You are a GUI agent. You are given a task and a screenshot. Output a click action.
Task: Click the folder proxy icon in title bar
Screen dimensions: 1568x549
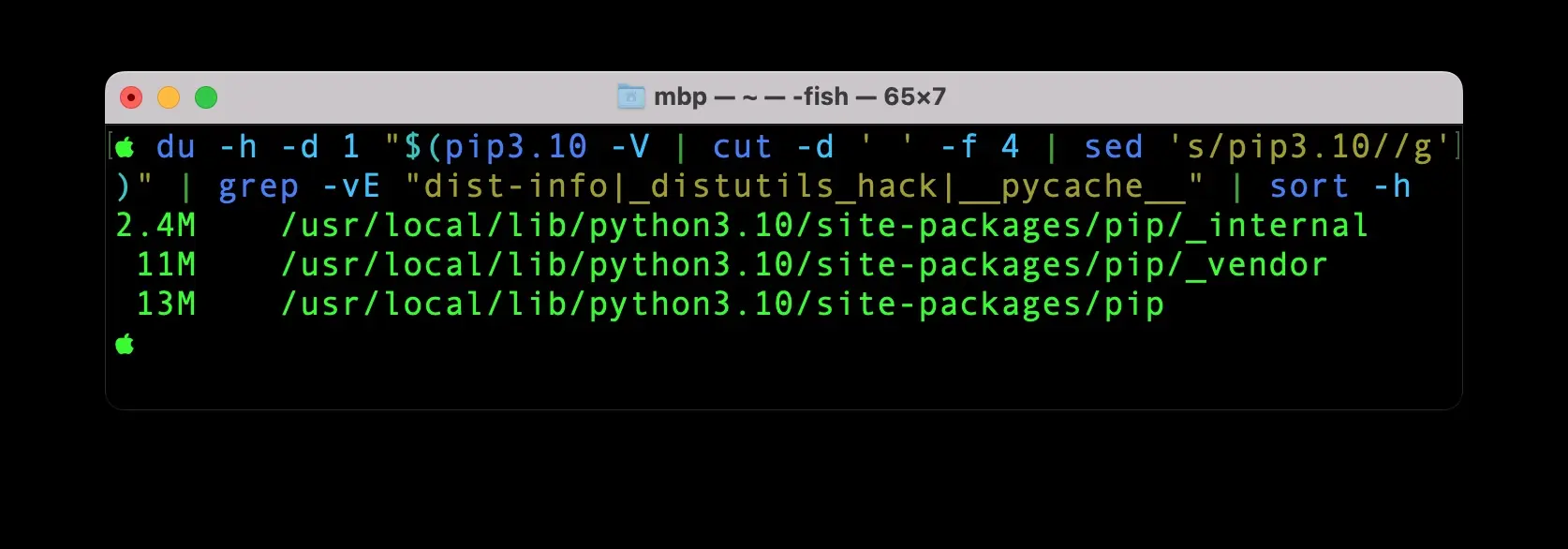point(631,96)
